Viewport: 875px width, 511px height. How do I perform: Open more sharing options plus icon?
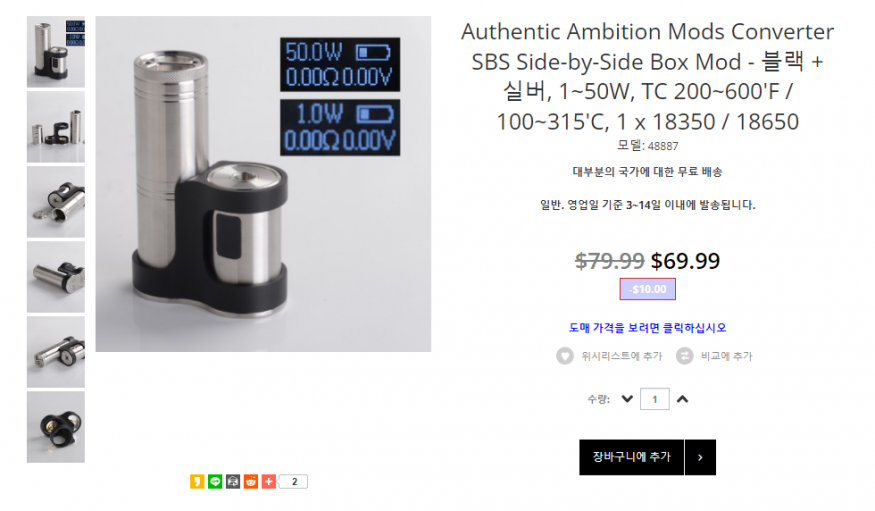point(268,481)
